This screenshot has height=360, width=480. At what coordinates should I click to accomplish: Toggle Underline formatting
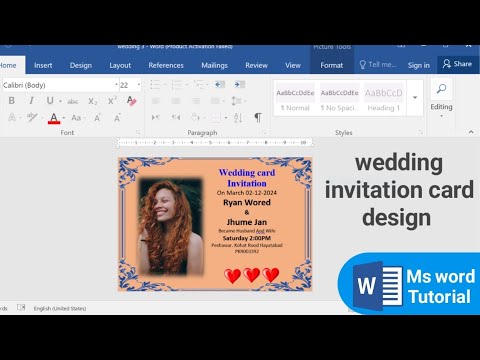50,100
